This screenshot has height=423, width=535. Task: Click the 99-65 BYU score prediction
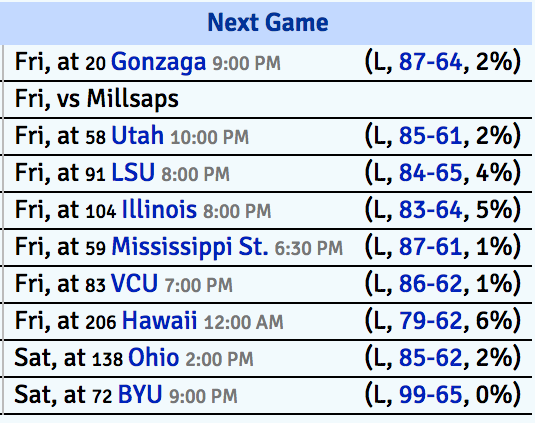click(431, 394)
